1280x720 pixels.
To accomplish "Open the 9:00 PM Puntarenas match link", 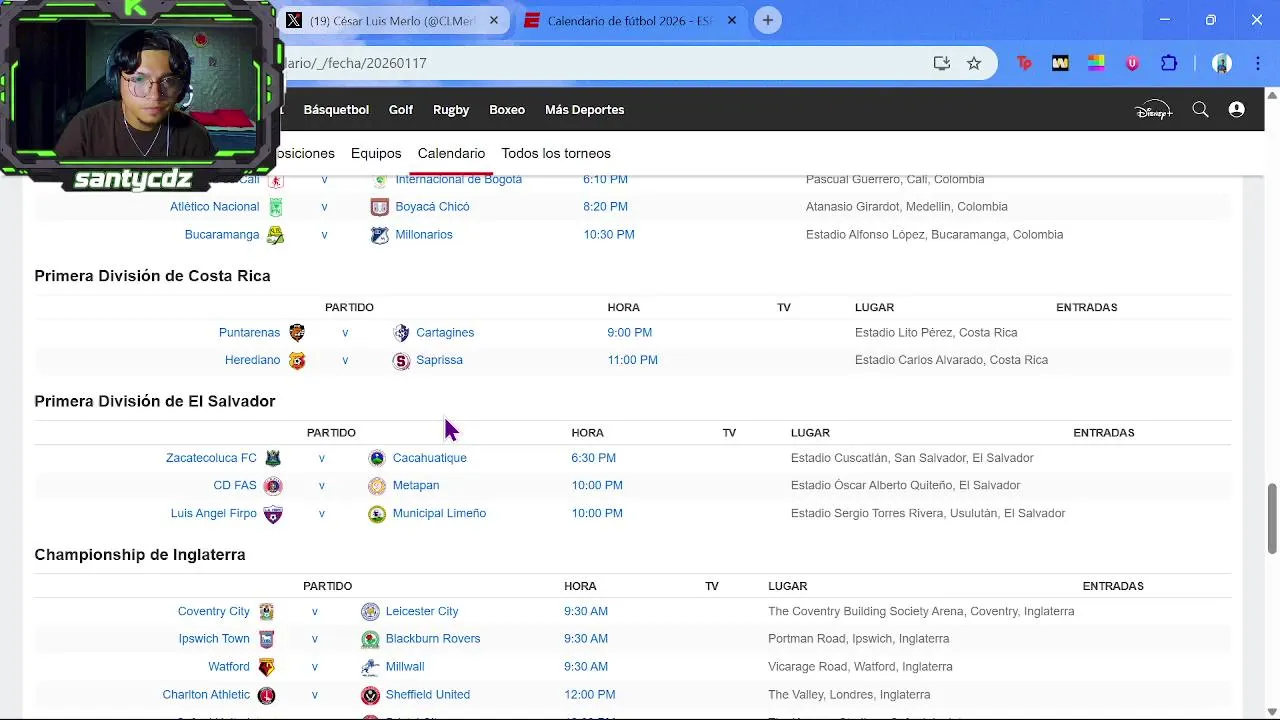I will [x=629, y=332].
